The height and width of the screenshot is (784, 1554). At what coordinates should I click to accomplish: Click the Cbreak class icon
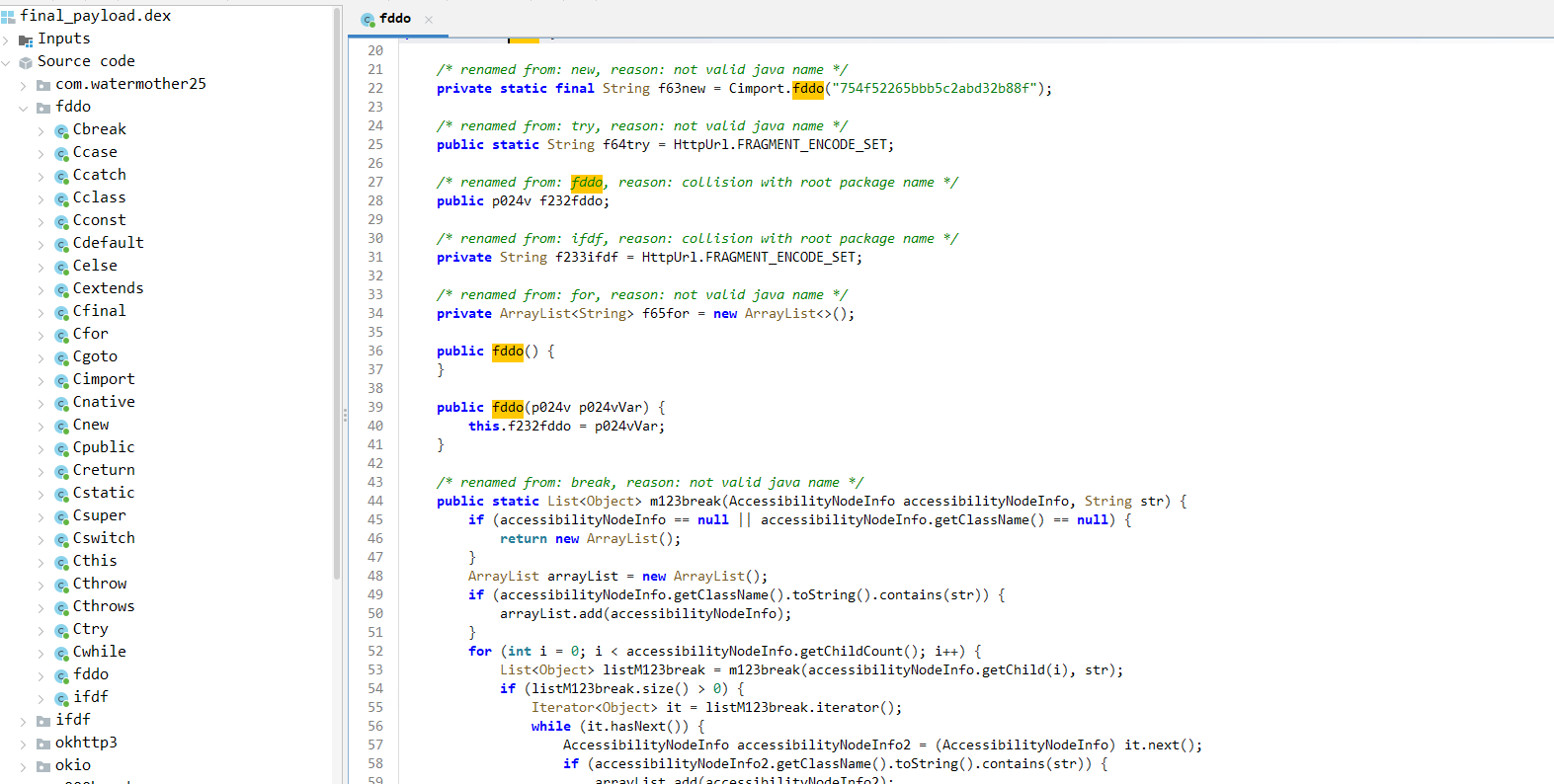pos(61,130)
